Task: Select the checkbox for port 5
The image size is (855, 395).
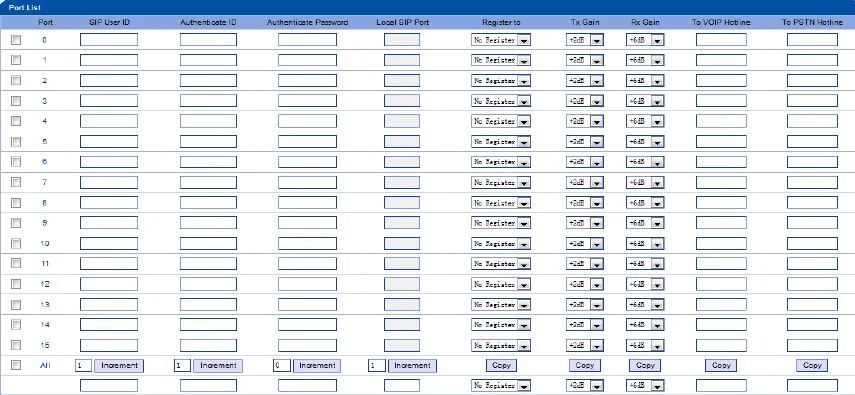Action: [x=16, y=142]
